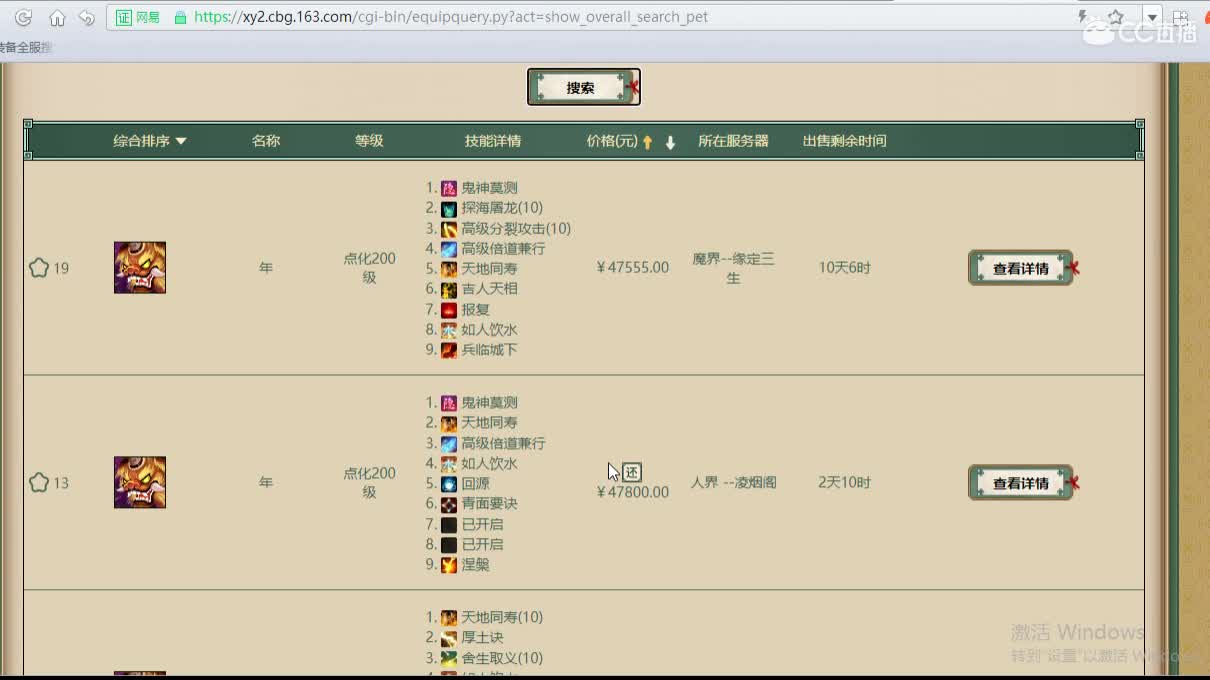Click the 等级 column header
1210x680 pixels.
click(x=369, y=141)
